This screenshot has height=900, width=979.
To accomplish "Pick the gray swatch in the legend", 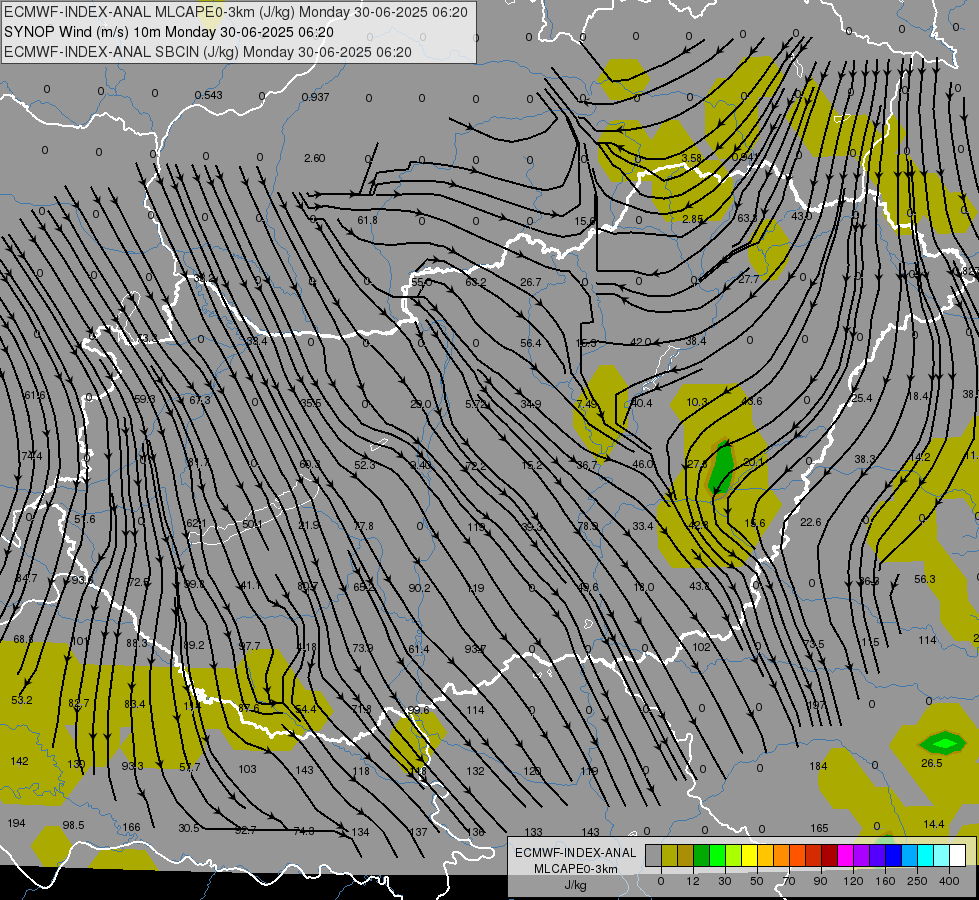I will pyautogui.click(x=654, y=855).
